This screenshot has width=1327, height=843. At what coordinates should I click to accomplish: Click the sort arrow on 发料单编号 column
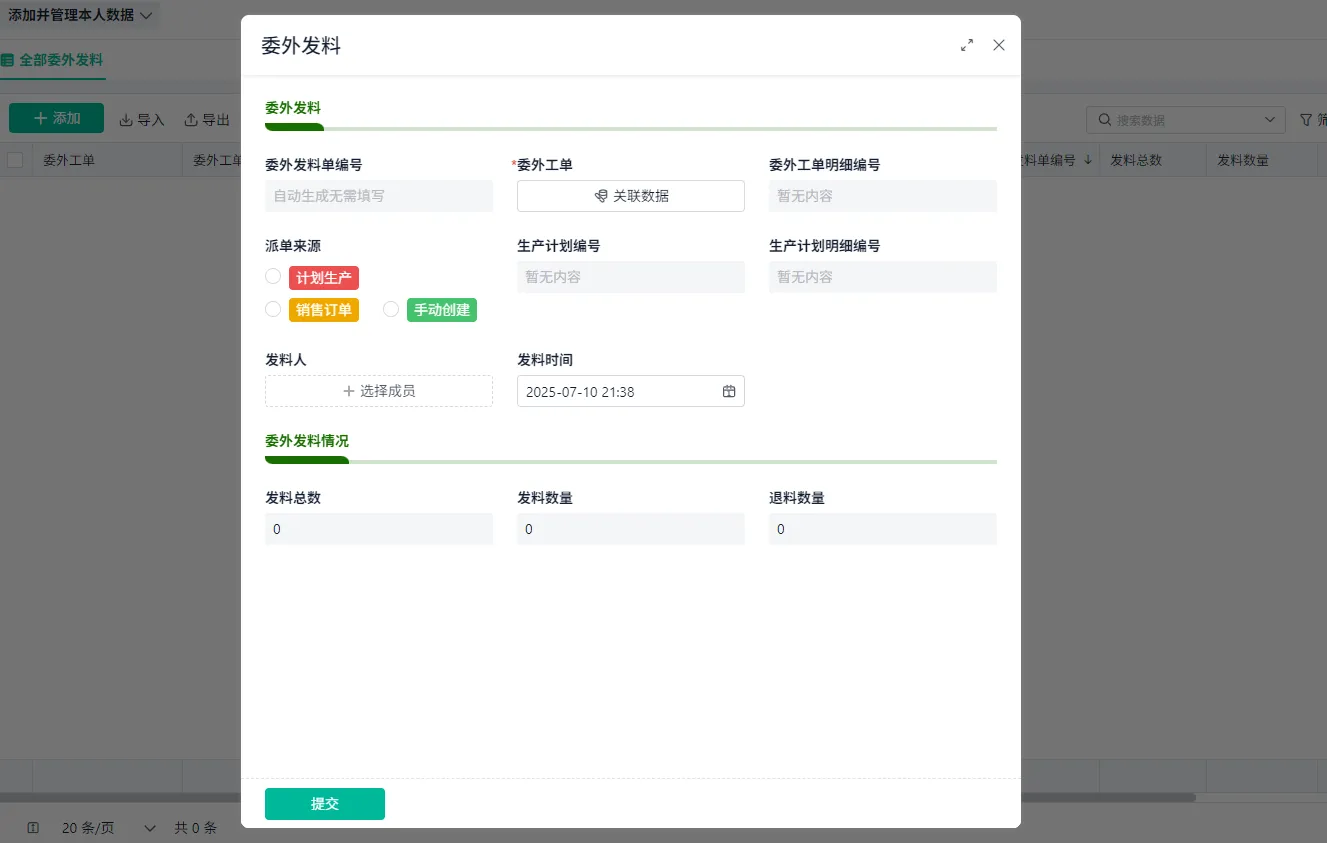1088,160
